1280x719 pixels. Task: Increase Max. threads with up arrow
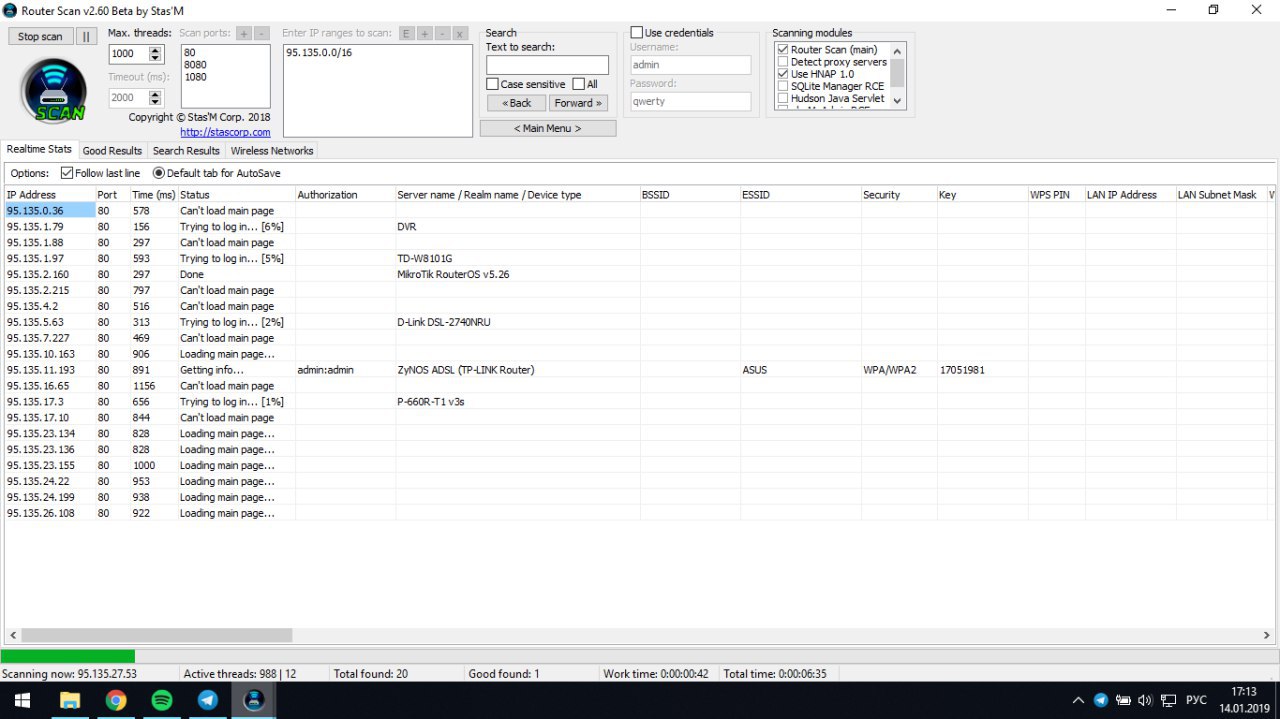(155, 50)
